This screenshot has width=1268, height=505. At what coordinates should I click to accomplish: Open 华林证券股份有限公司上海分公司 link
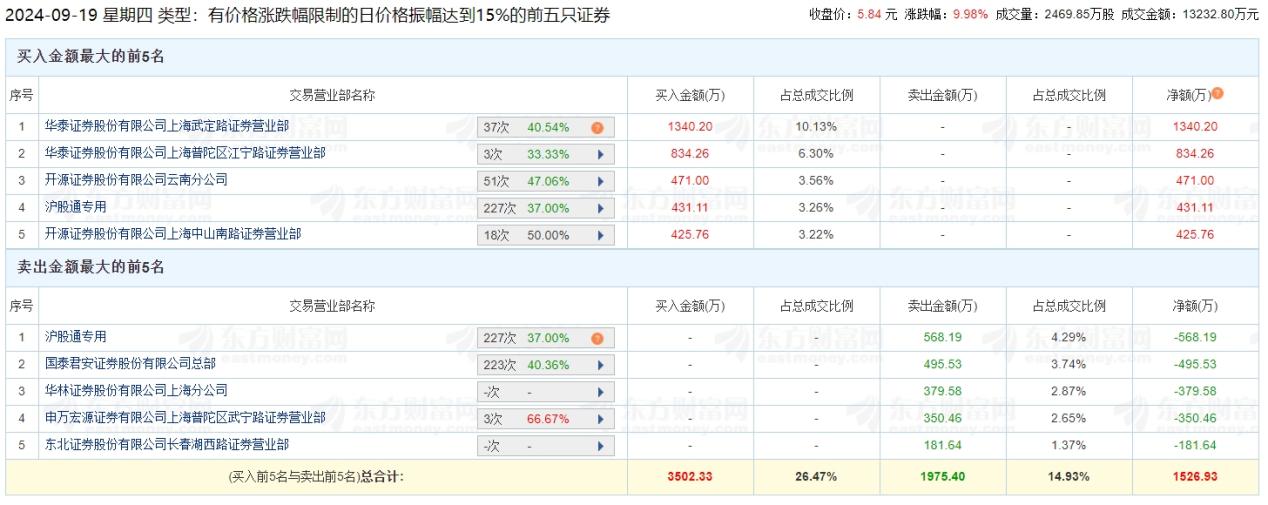tap(136, 391)
